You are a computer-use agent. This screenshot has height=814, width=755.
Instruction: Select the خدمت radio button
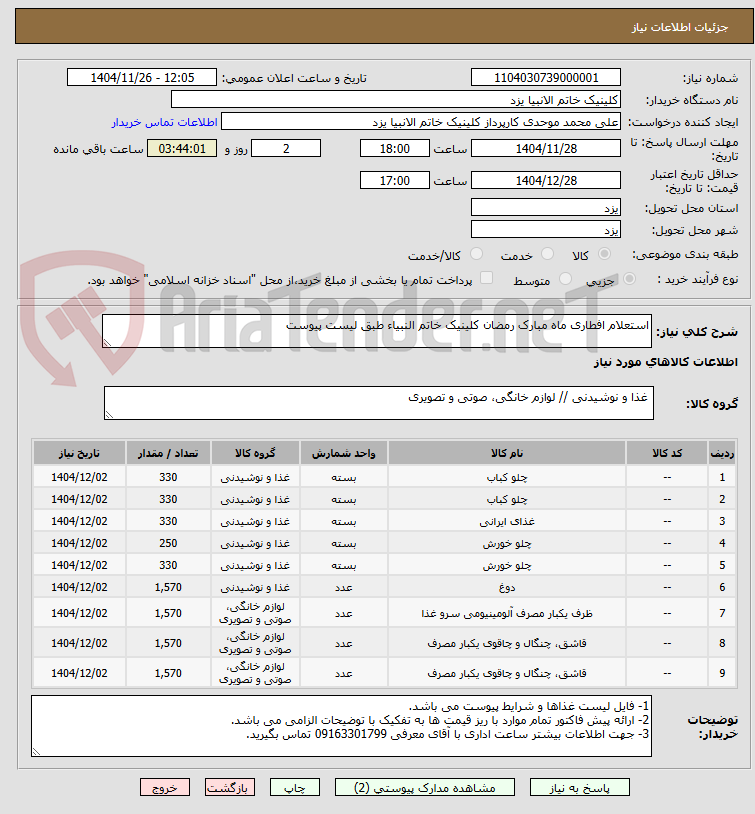point(547,254)
